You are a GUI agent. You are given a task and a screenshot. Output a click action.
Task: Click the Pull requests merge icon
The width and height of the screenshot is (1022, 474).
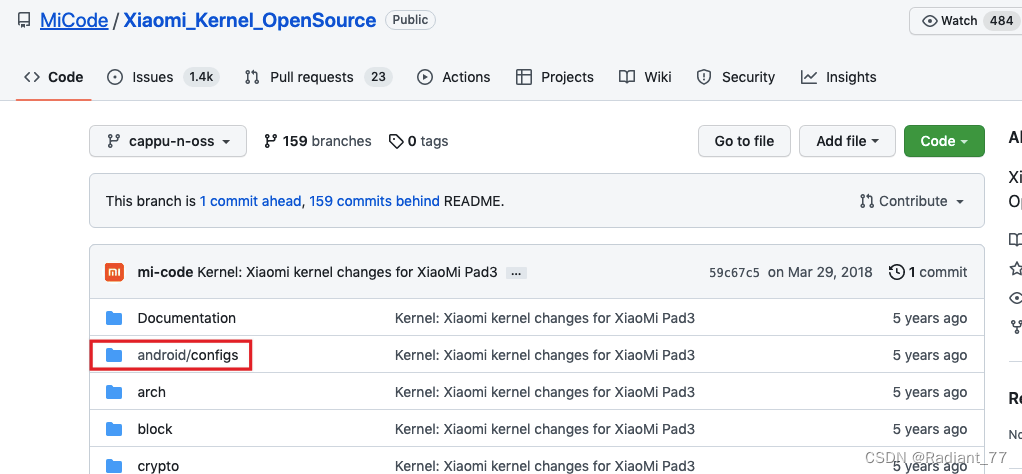tap(252, 77)
